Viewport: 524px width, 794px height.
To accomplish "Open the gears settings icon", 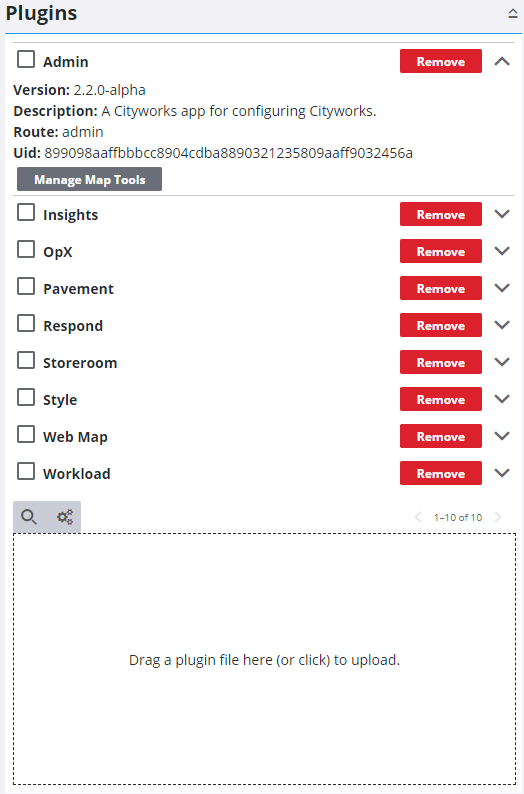I will pos(65,517).
